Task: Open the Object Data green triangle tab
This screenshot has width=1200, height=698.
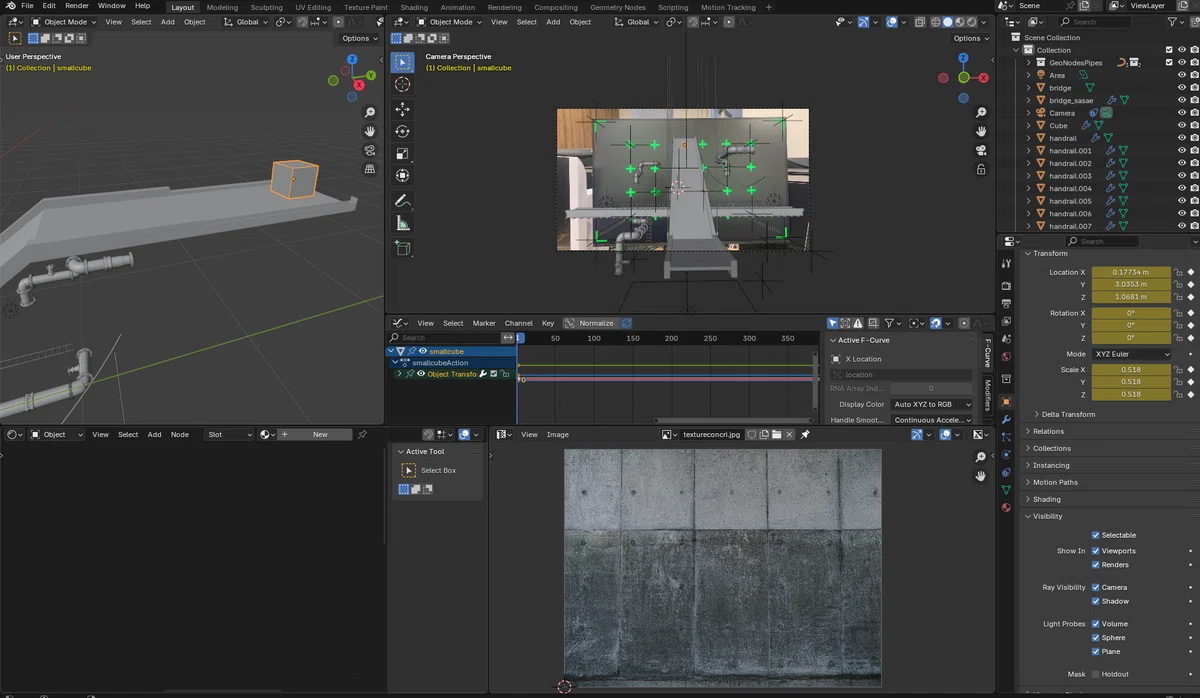Action: (x=1006, y=489)
